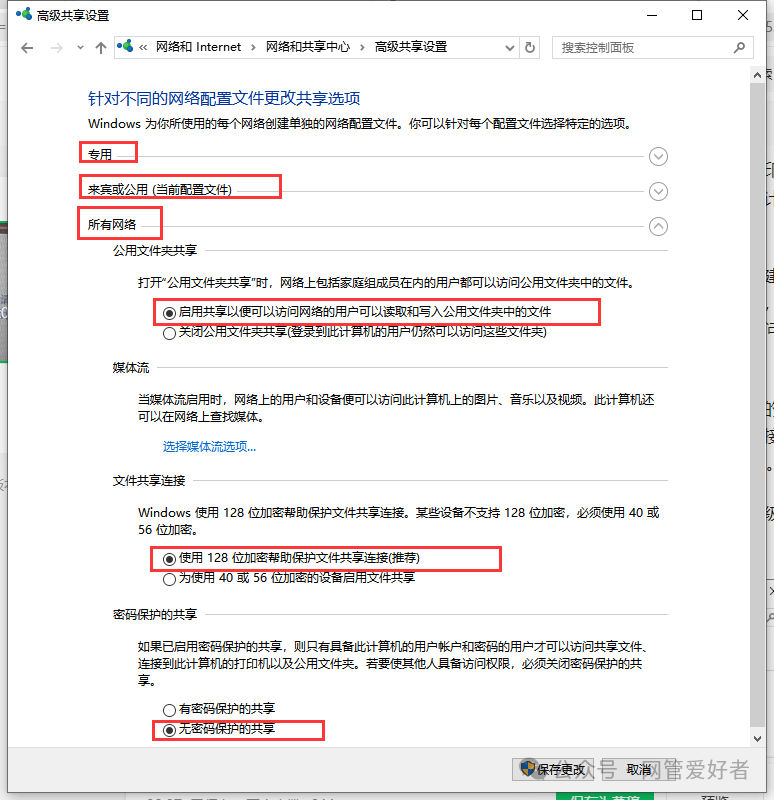Open the address bar history dropdown
Image resolution: width=774 pixels, height=800 pixels.
(x=509, y=48)
